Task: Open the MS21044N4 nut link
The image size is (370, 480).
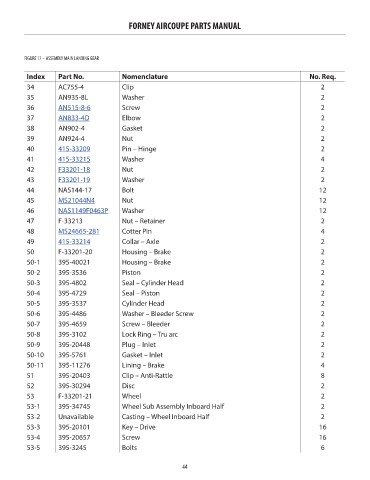Action: (x=76, y=201)
